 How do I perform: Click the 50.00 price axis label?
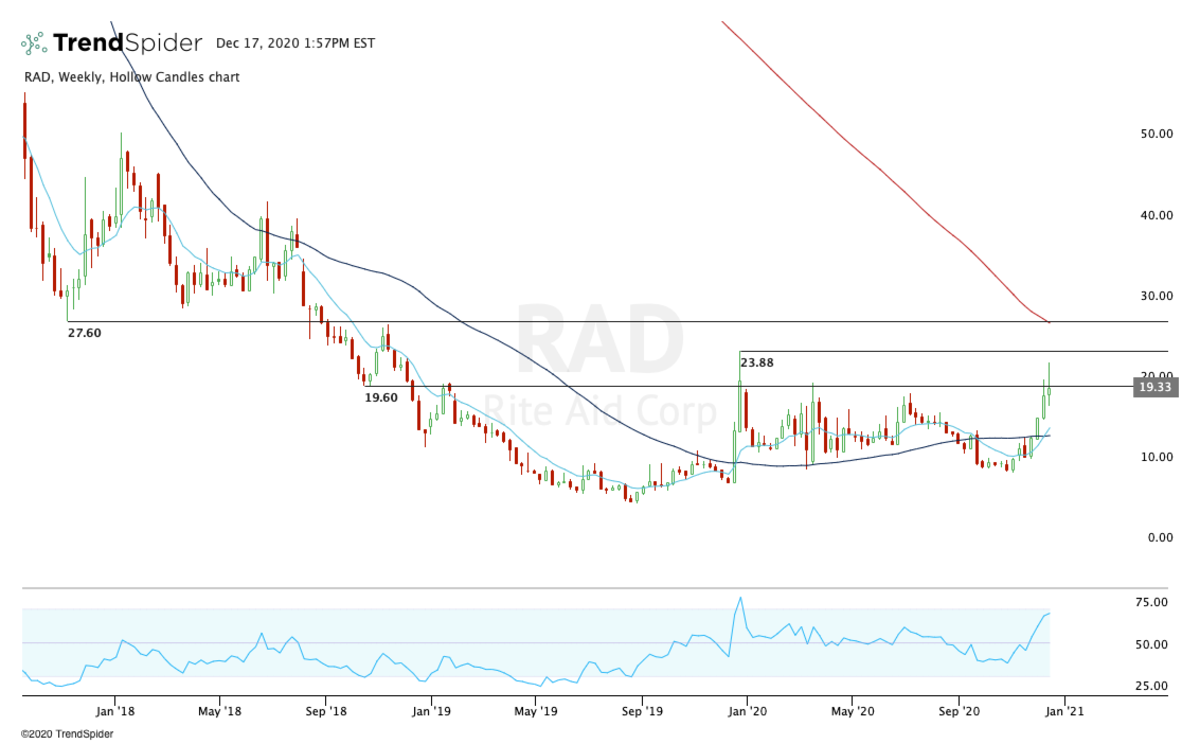[x=1156, y=133]
